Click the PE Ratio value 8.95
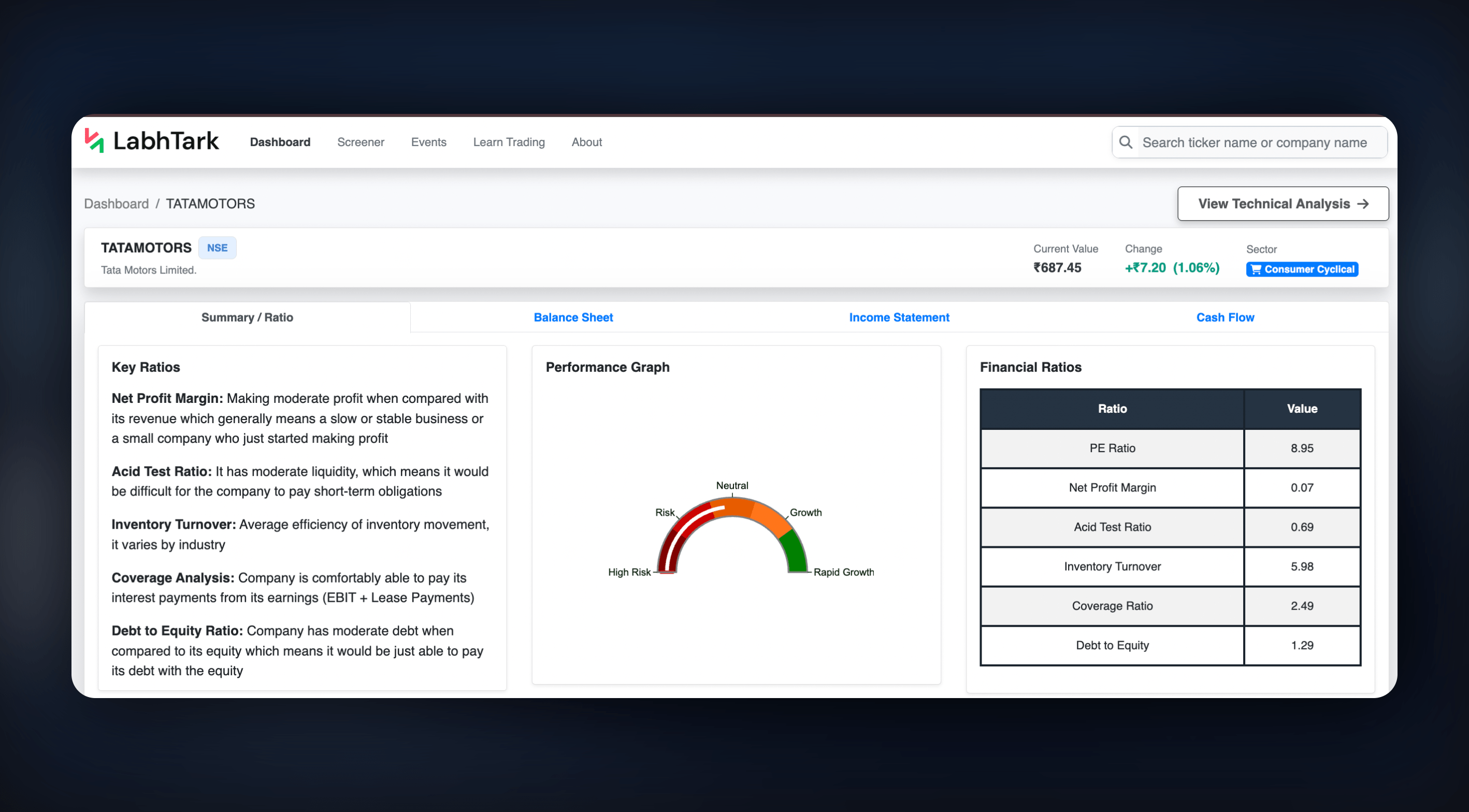This screenshot has width=1469, height=812. tap(1302, 448)
